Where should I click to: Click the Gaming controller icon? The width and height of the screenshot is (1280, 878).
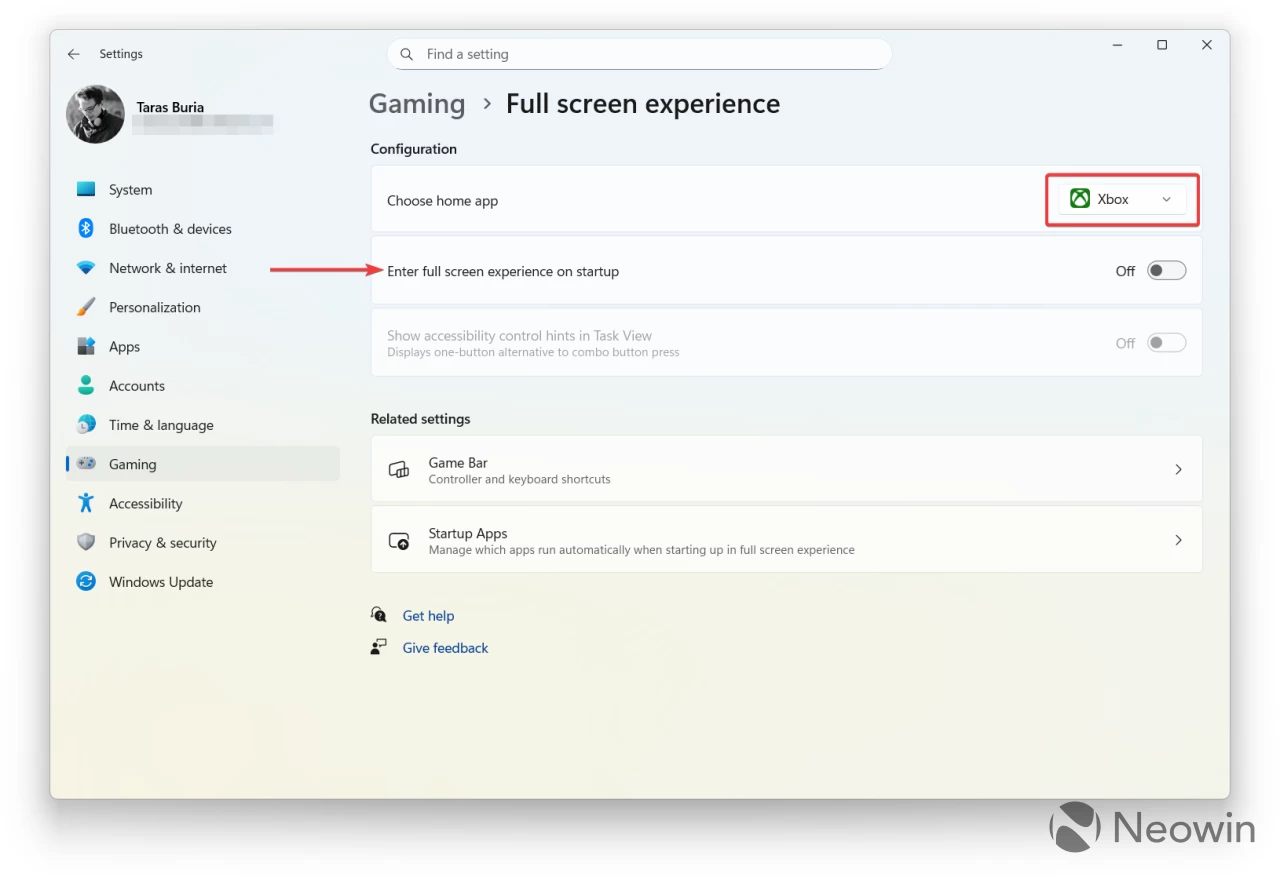[x=86, y=464]
